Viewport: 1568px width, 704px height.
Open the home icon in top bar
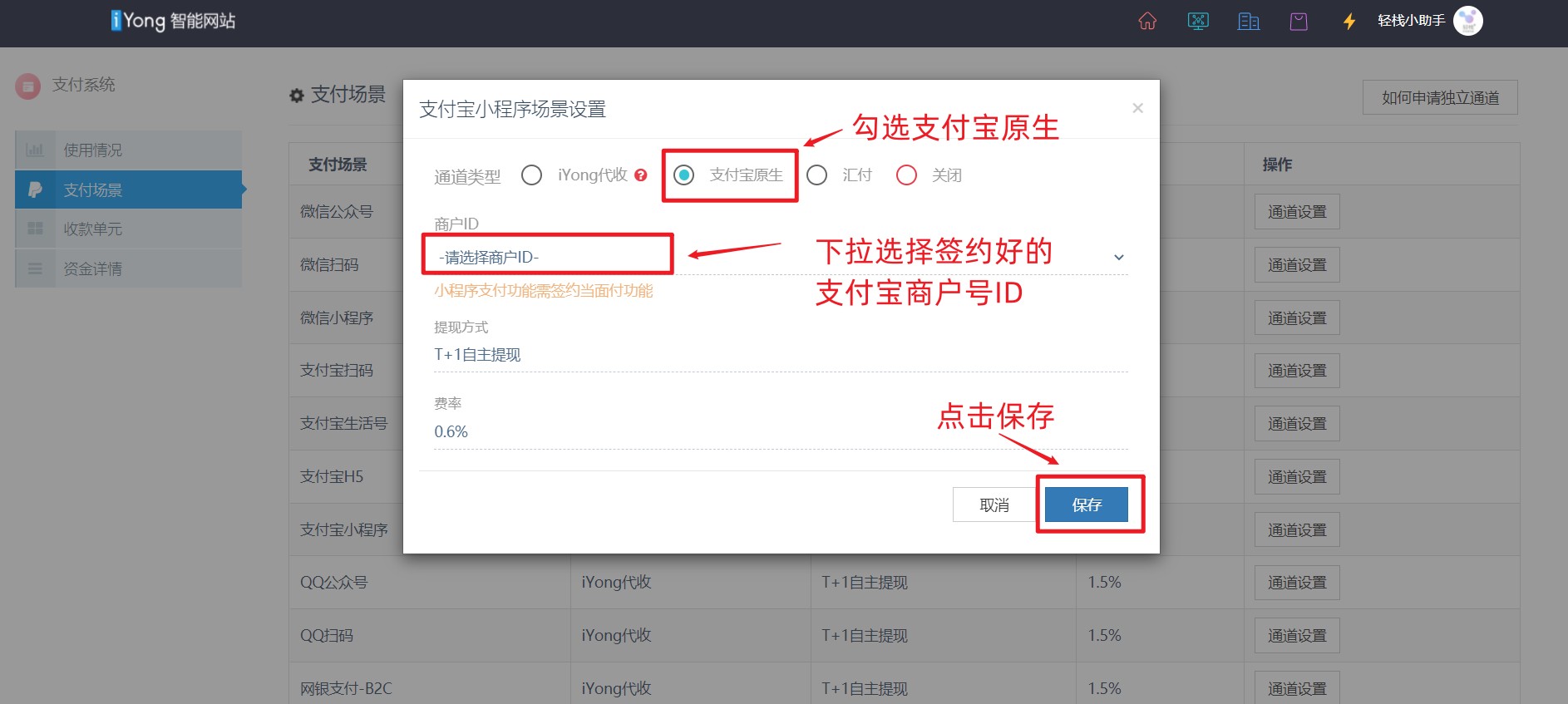coord(1147,21)
